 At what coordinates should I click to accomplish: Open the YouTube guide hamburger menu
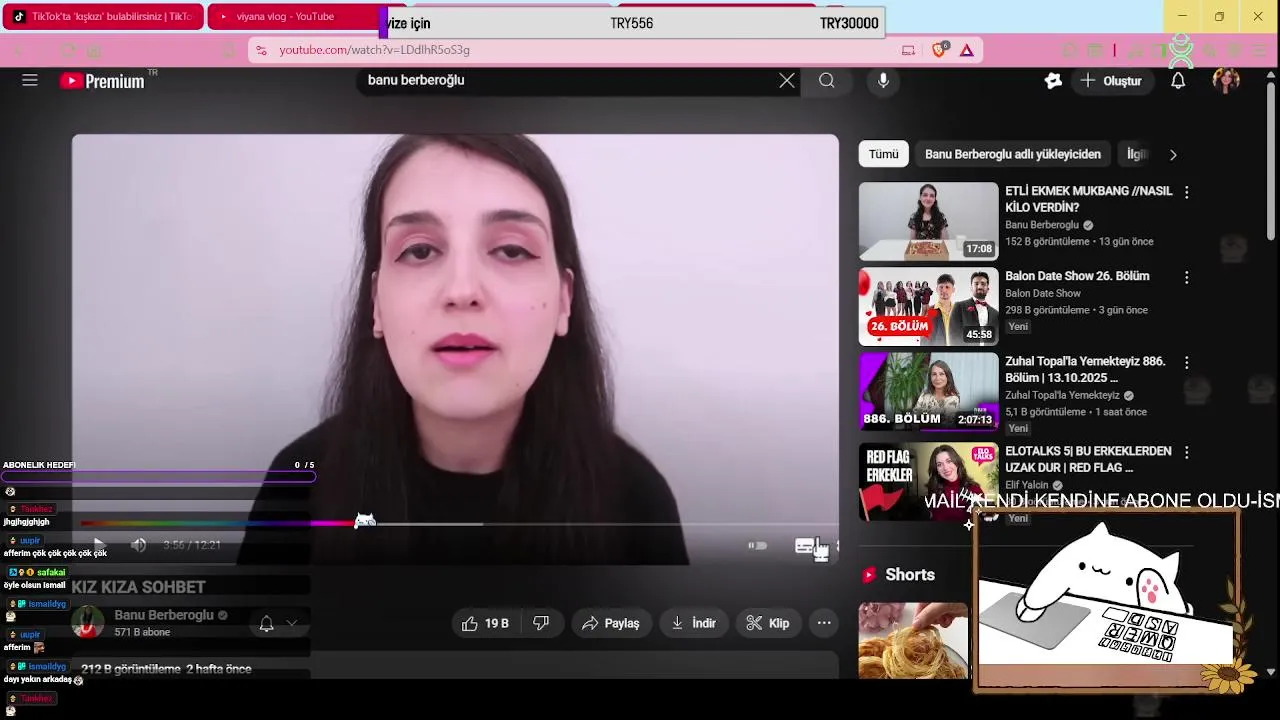[x=30, y=80]
